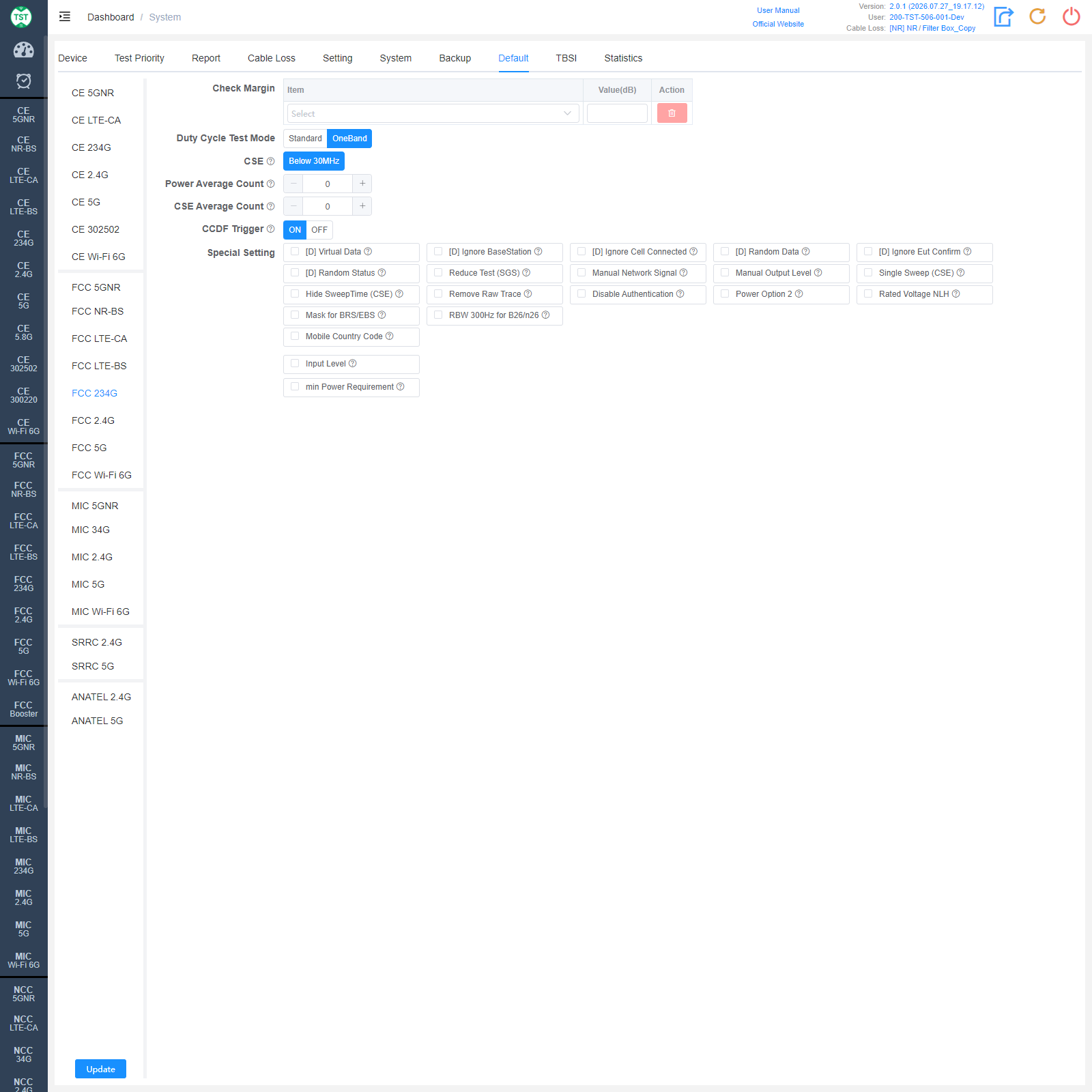1092x1092 pixels.
Task: Open the alarm clock sidebar icon
Action: 23,81
